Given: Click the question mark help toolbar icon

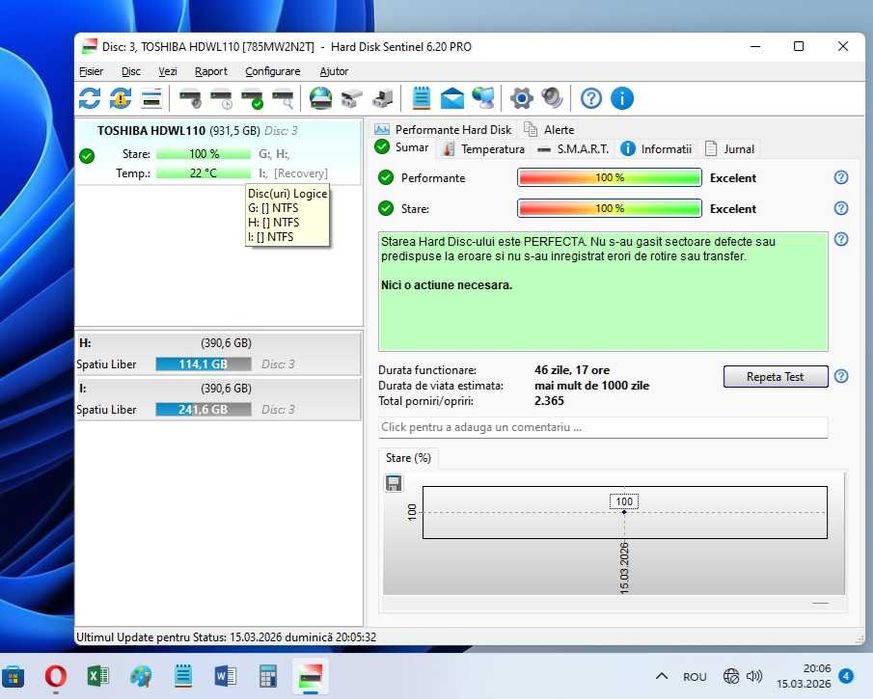Looking at the screenshot, I should point(591,99).
